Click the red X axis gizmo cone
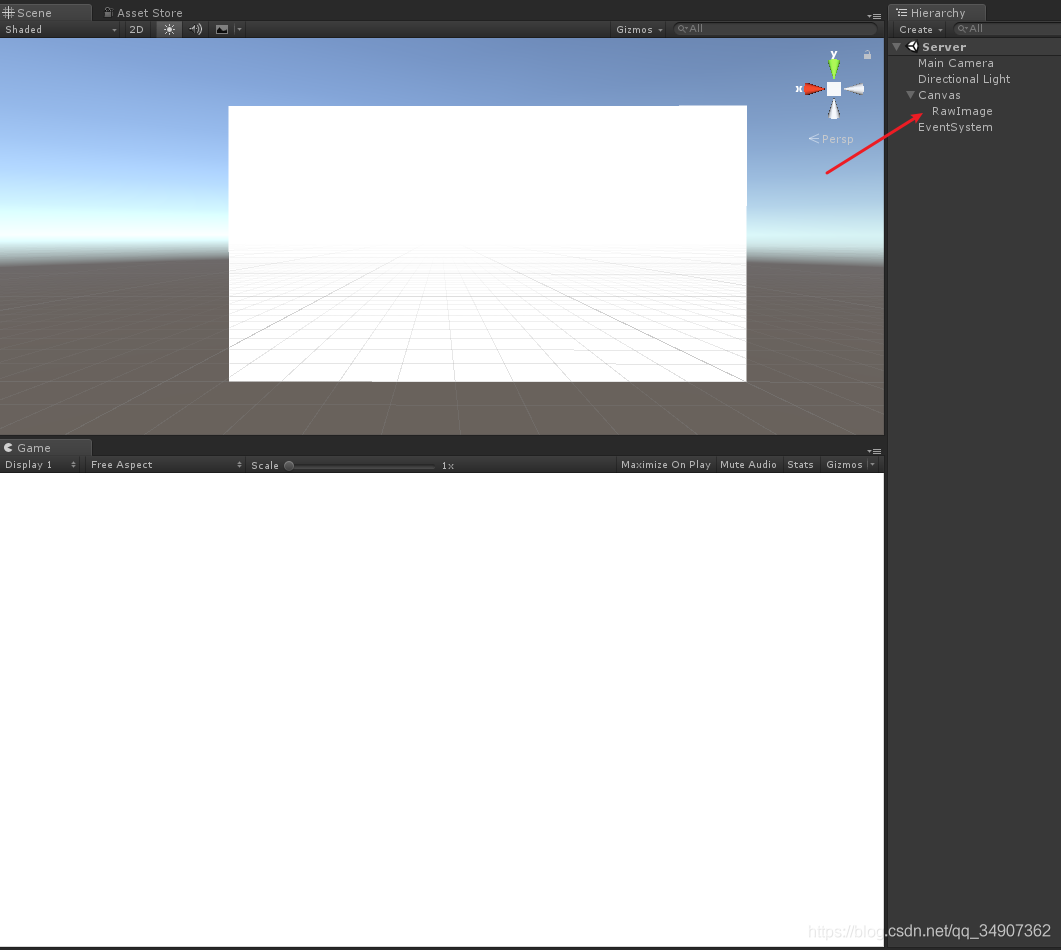Screen dimensions: 1061x950 point(813,89)
